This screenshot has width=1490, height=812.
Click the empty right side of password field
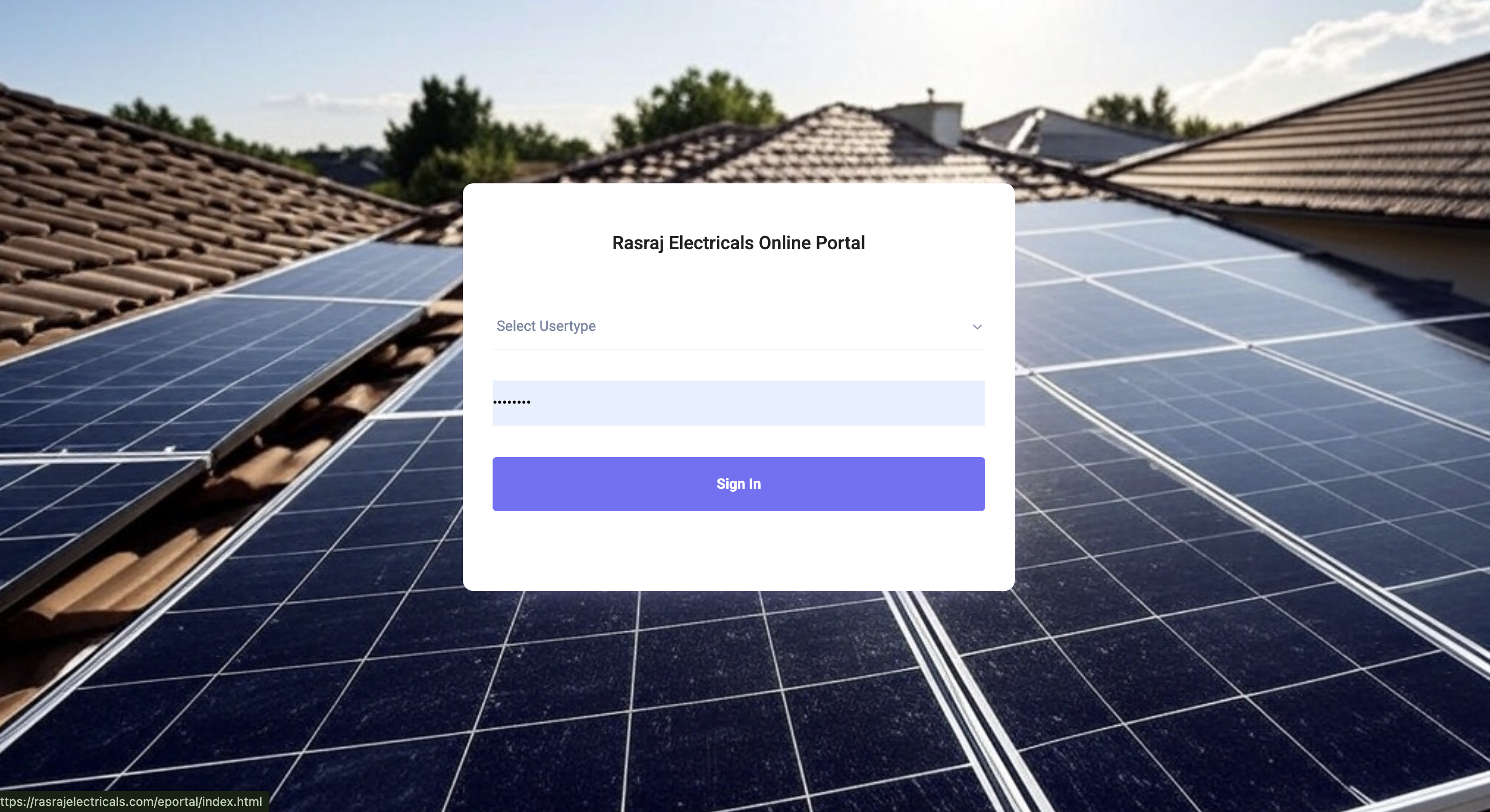pyautogui.click(x=839, y=403)
